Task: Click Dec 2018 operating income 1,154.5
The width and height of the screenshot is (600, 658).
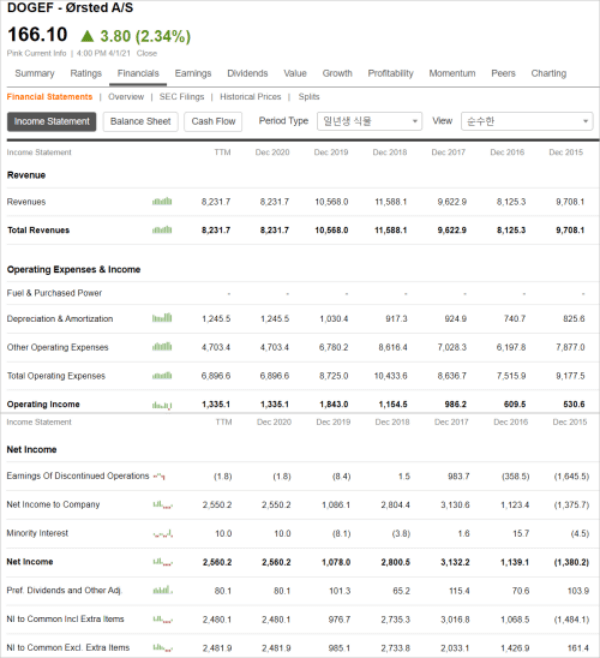Action: coord(393,405)
